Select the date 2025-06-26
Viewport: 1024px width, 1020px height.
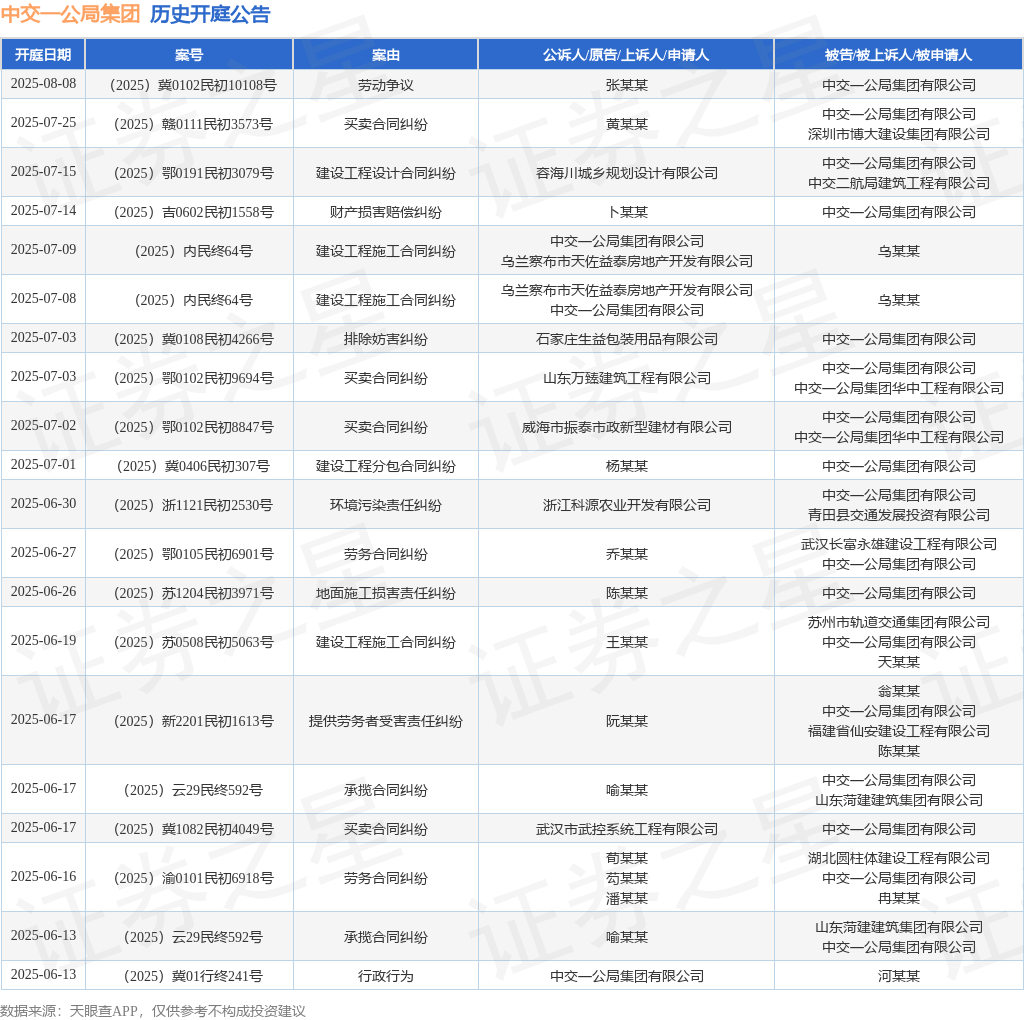tap(43, 592)
